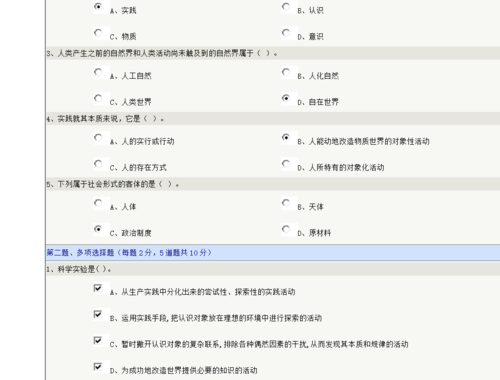Toggle checkbox D、为成功地改造世界提供必要的知识

98,367
